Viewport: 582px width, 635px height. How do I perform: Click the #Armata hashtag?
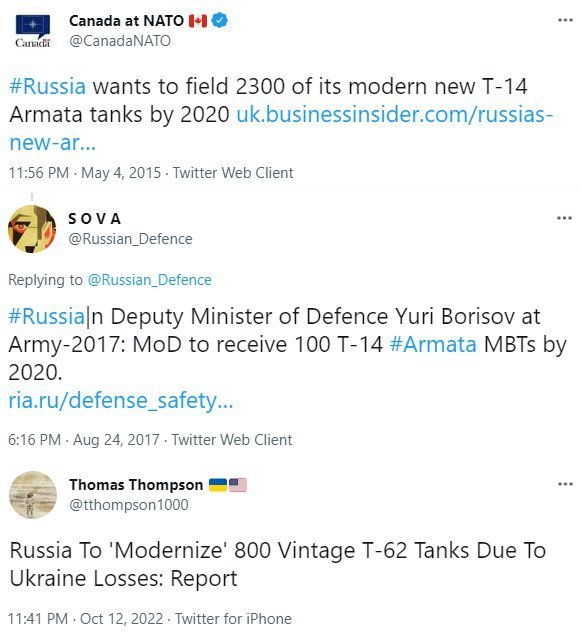tap(433, 344)
